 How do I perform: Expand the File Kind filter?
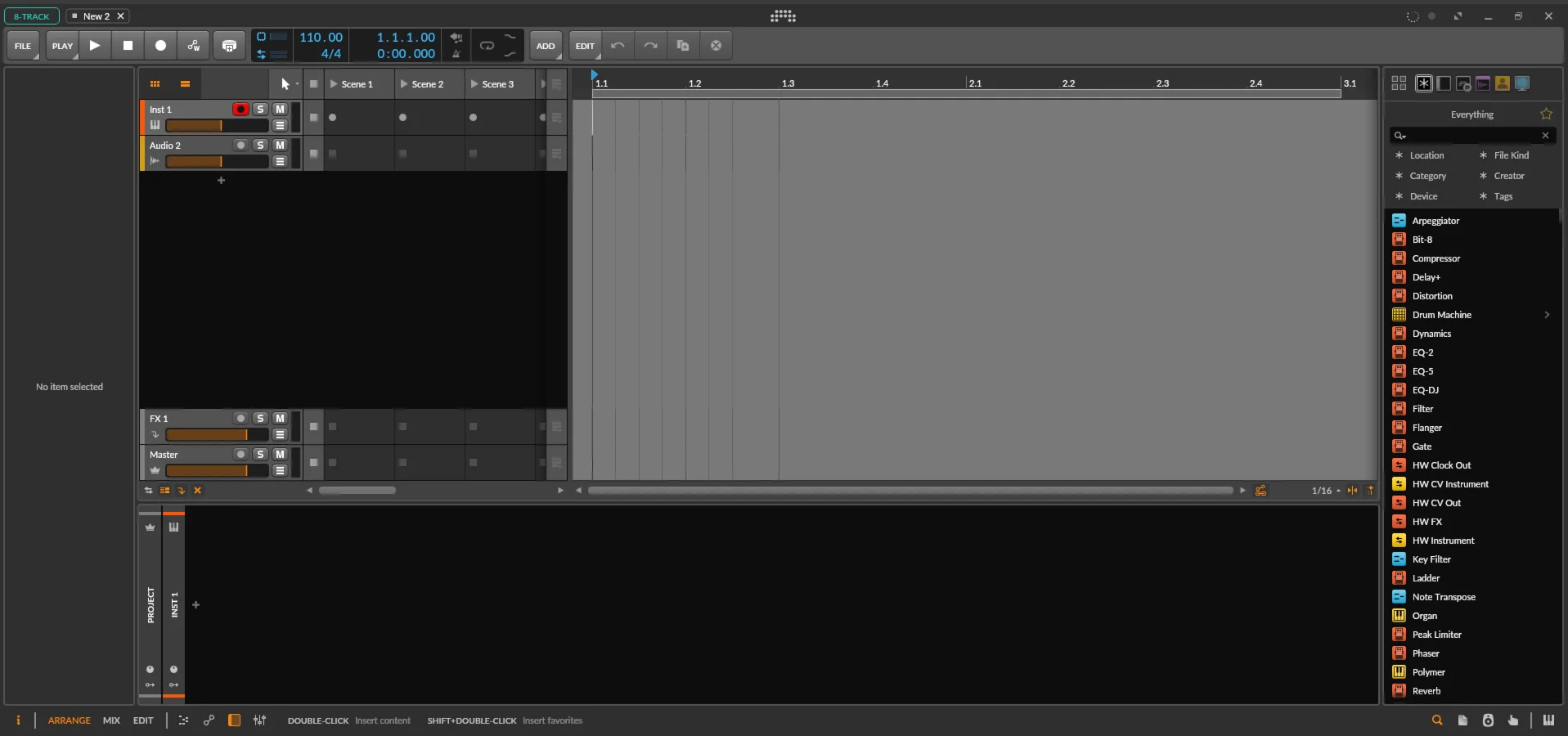pos(1503,155)
